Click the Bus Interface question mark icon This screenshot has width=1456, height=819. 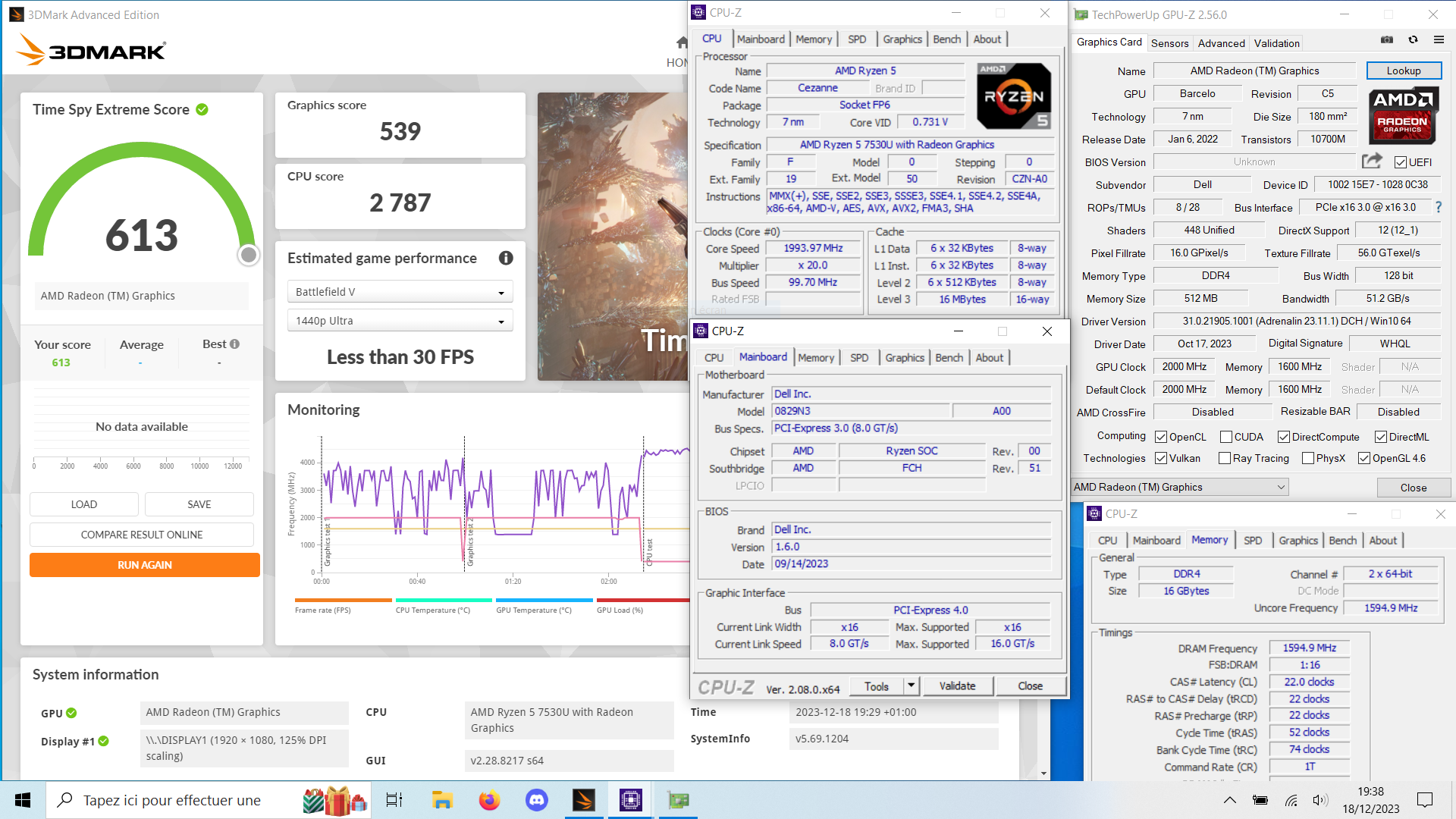pos(1439,207)
